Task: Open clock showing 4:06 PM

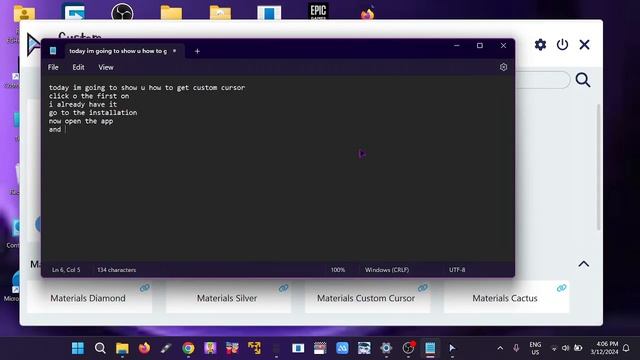Action: [x=604, y=348]
